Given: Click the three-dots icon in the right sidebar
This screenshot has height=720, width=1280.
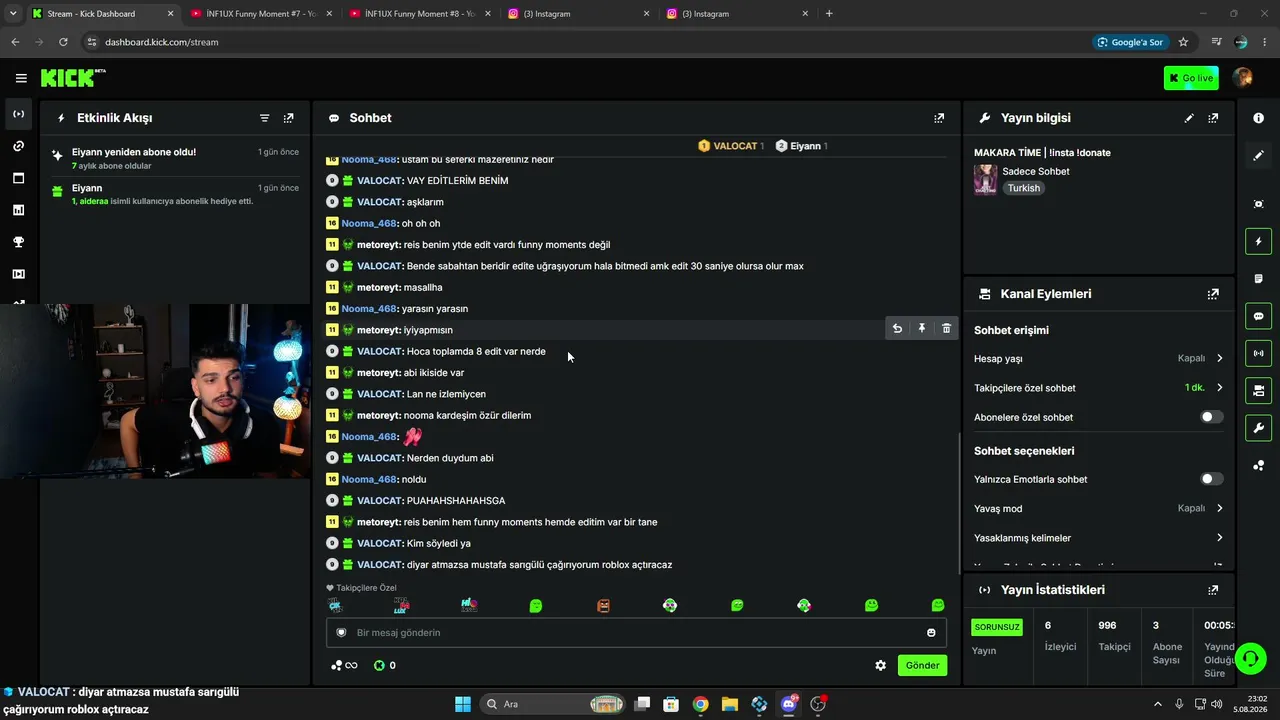Looking at the screenshot, I should tap(1258, 466).
